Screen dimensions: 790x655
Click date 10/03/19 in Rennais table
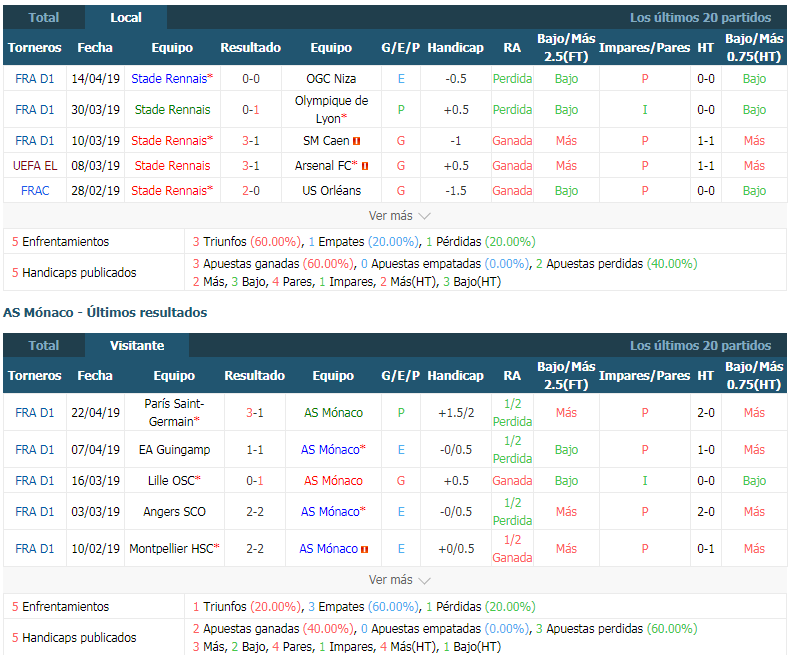tap(95, 141)
